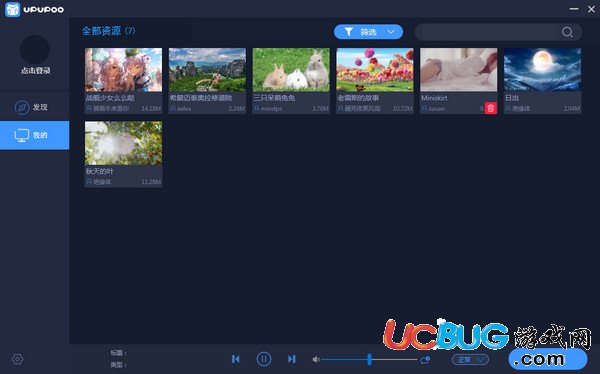This screenshot has height=374, width=600.
Task: Click the magnifier search icon
Action: tap(567, 32)
